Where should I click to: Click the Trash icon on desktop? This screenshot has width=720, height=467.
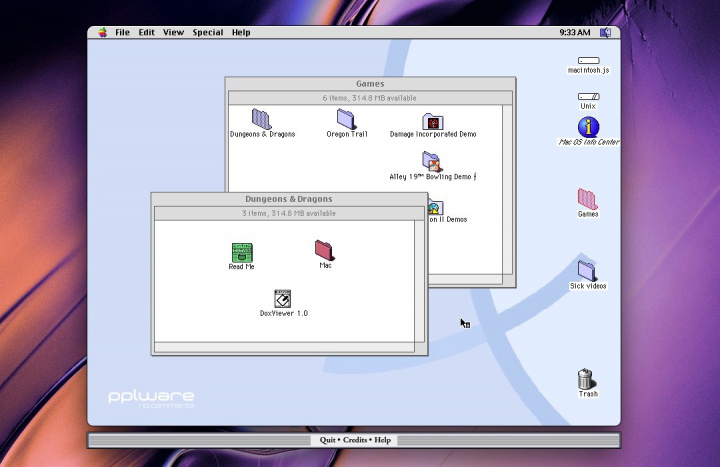(x=587, y=379)
